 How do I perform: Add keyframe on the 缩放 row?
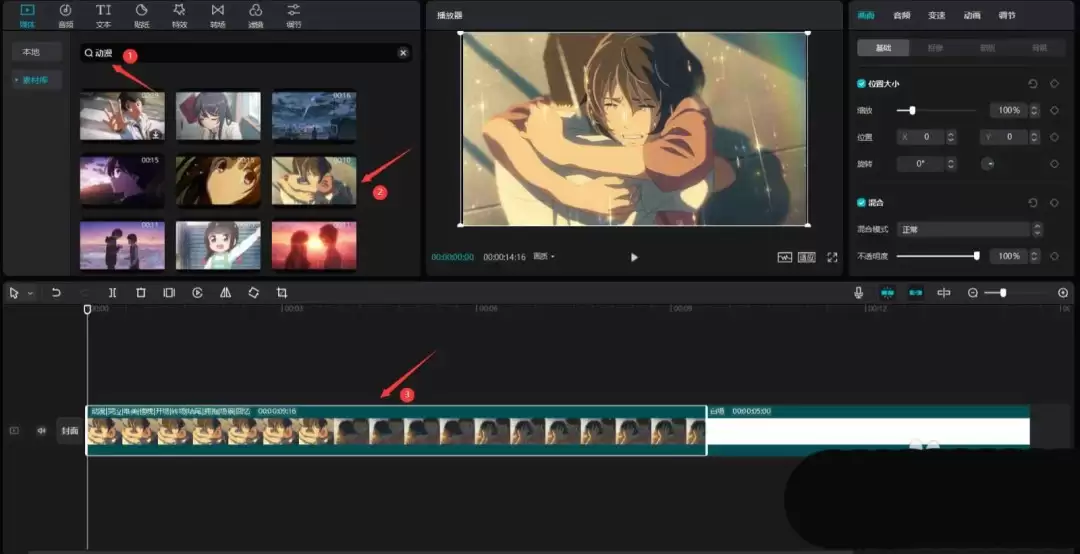1054,110
